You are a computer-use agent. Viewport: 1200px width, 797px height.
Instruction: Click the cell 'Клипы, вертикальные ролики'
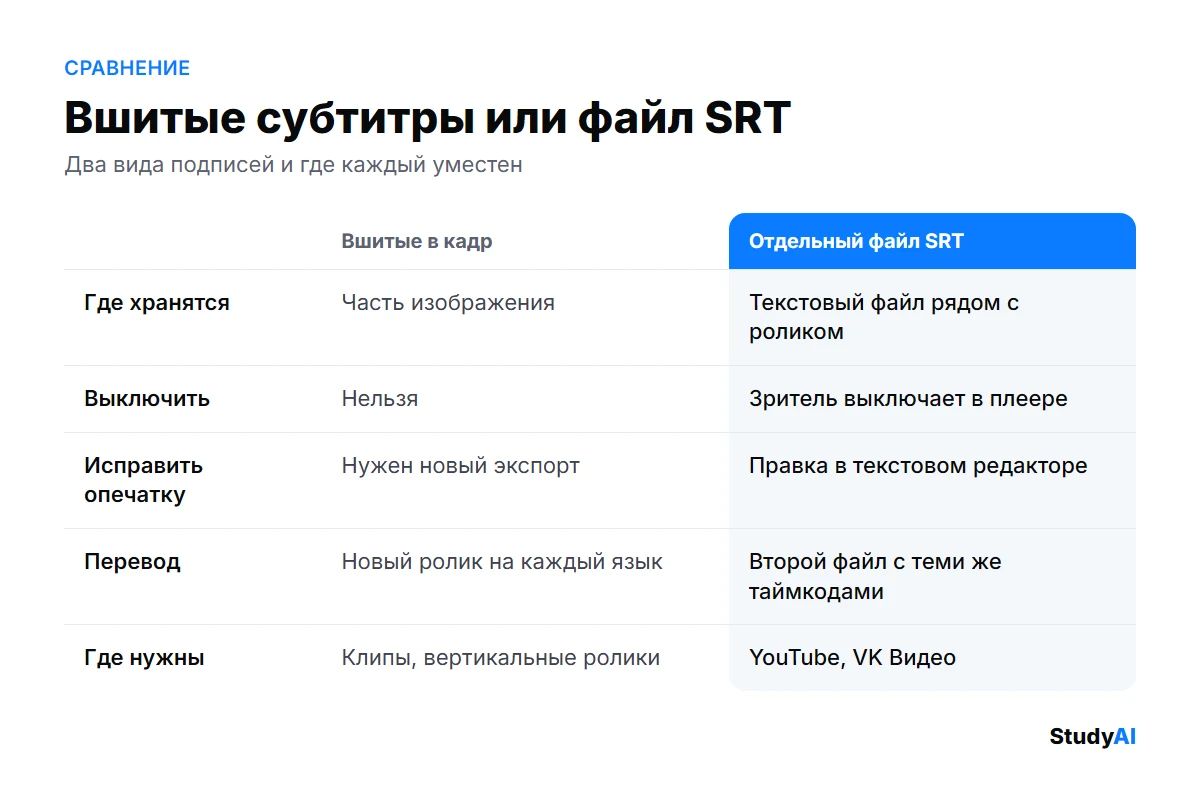pyautogui.click(x=501, y=658)
